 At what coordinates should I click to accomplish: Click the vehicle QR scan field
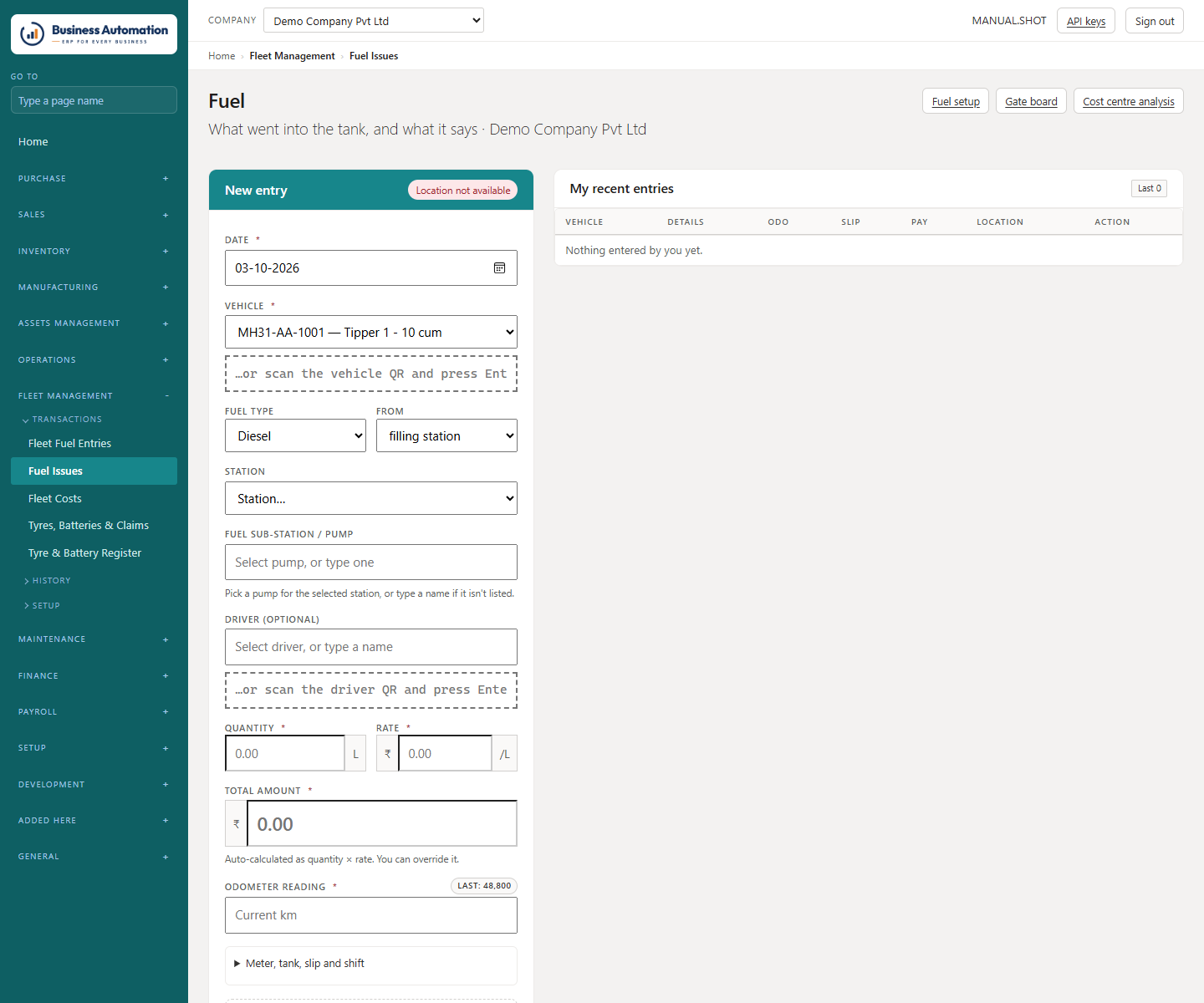click(371, 374)
